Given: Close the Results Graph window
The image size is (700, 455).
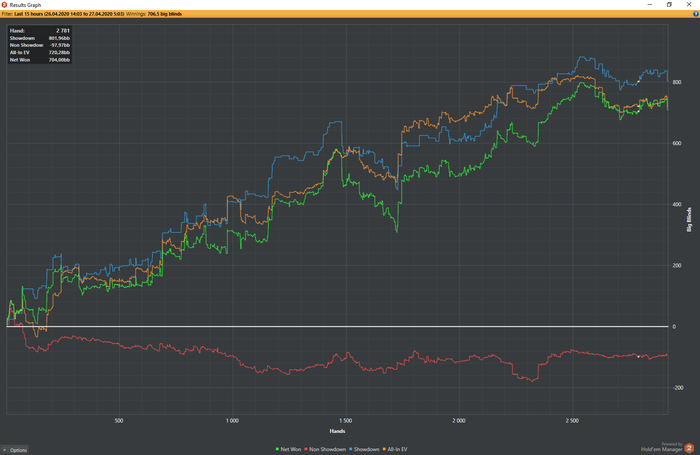Looking at the screenshot, I should pyautogui.click(x=689, y=4).
